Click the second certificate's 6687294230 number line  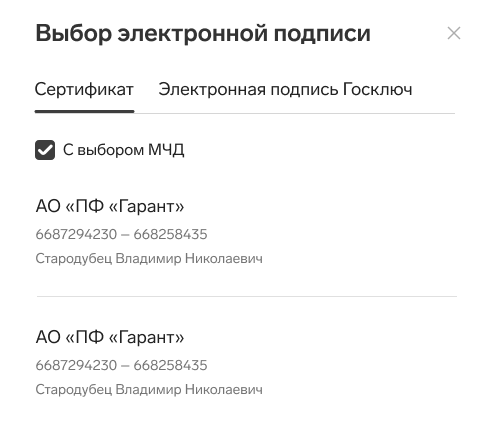121,365
